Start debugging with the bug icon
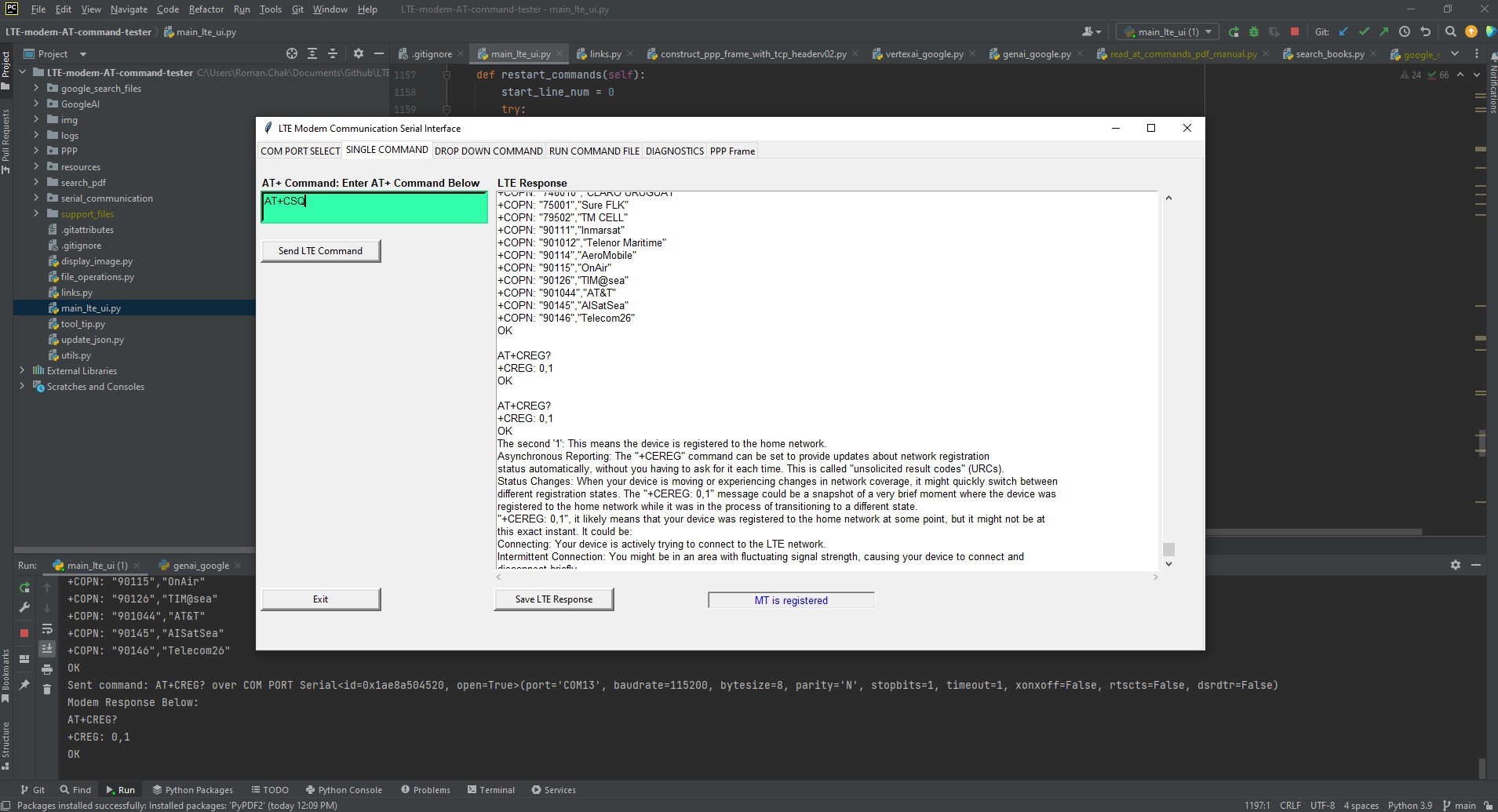The height and width of the screenshot is (812, 1498). [x=1253, y=32]
